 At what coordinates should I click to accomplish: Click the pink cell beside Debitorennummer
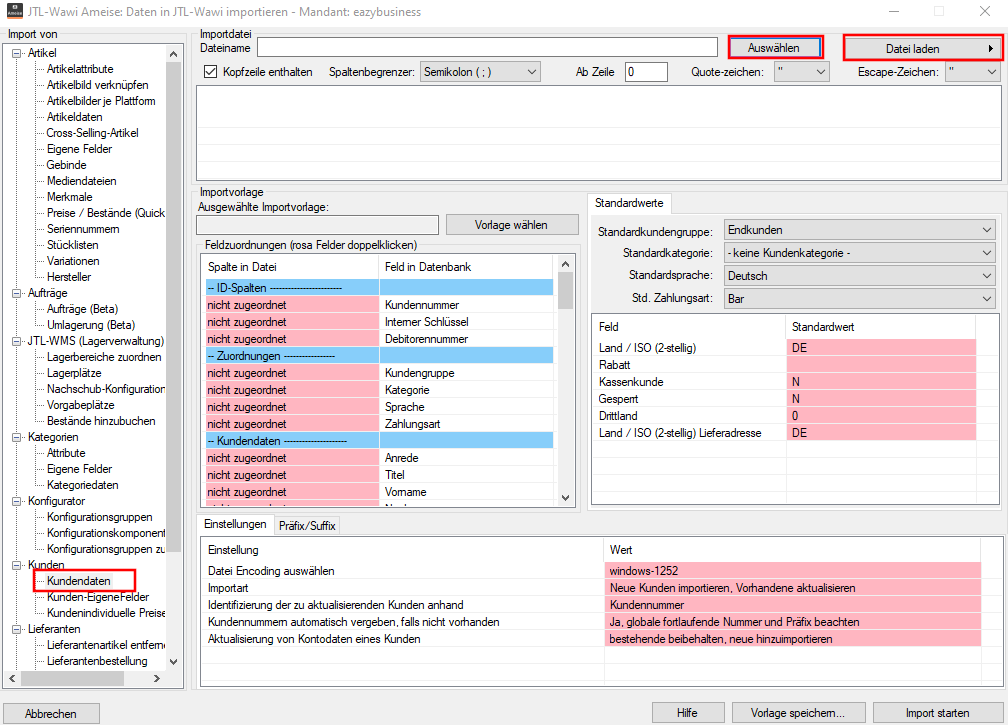[x=292, y=339]
